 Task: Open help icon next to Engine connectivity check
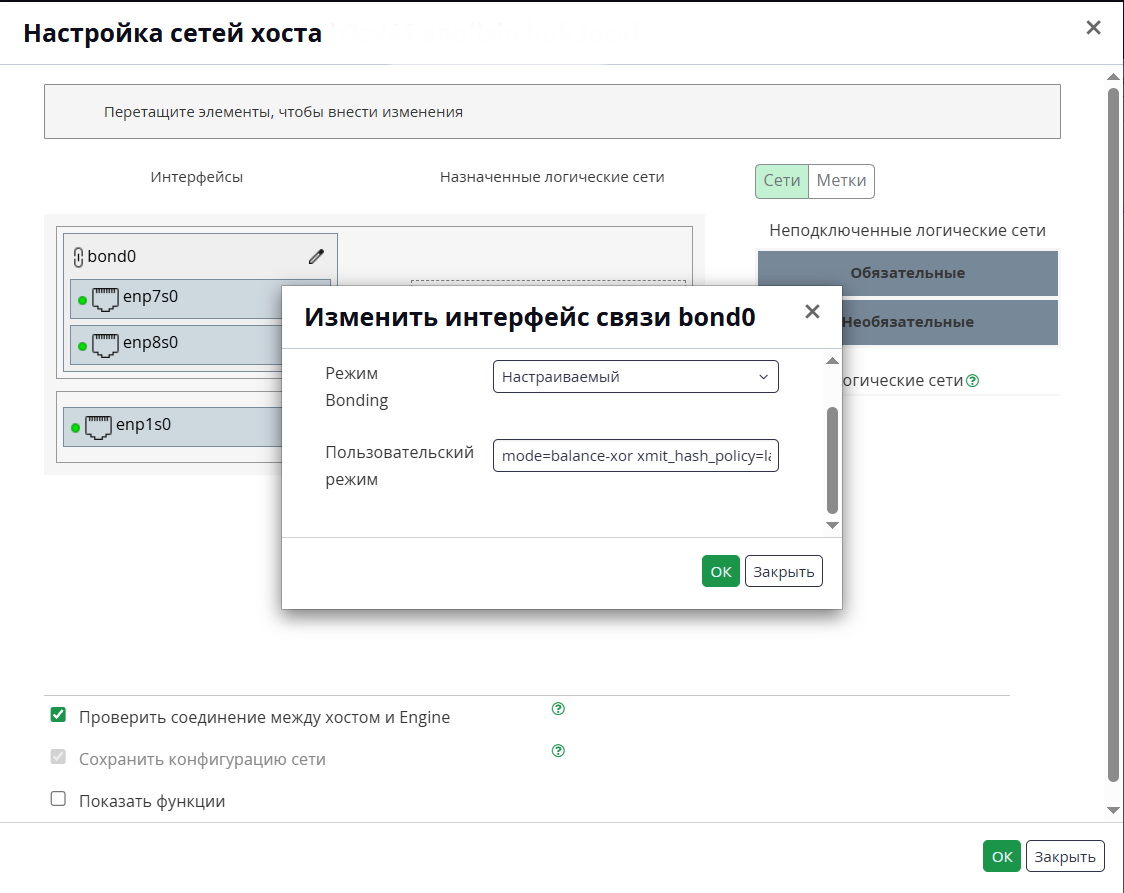558,709
